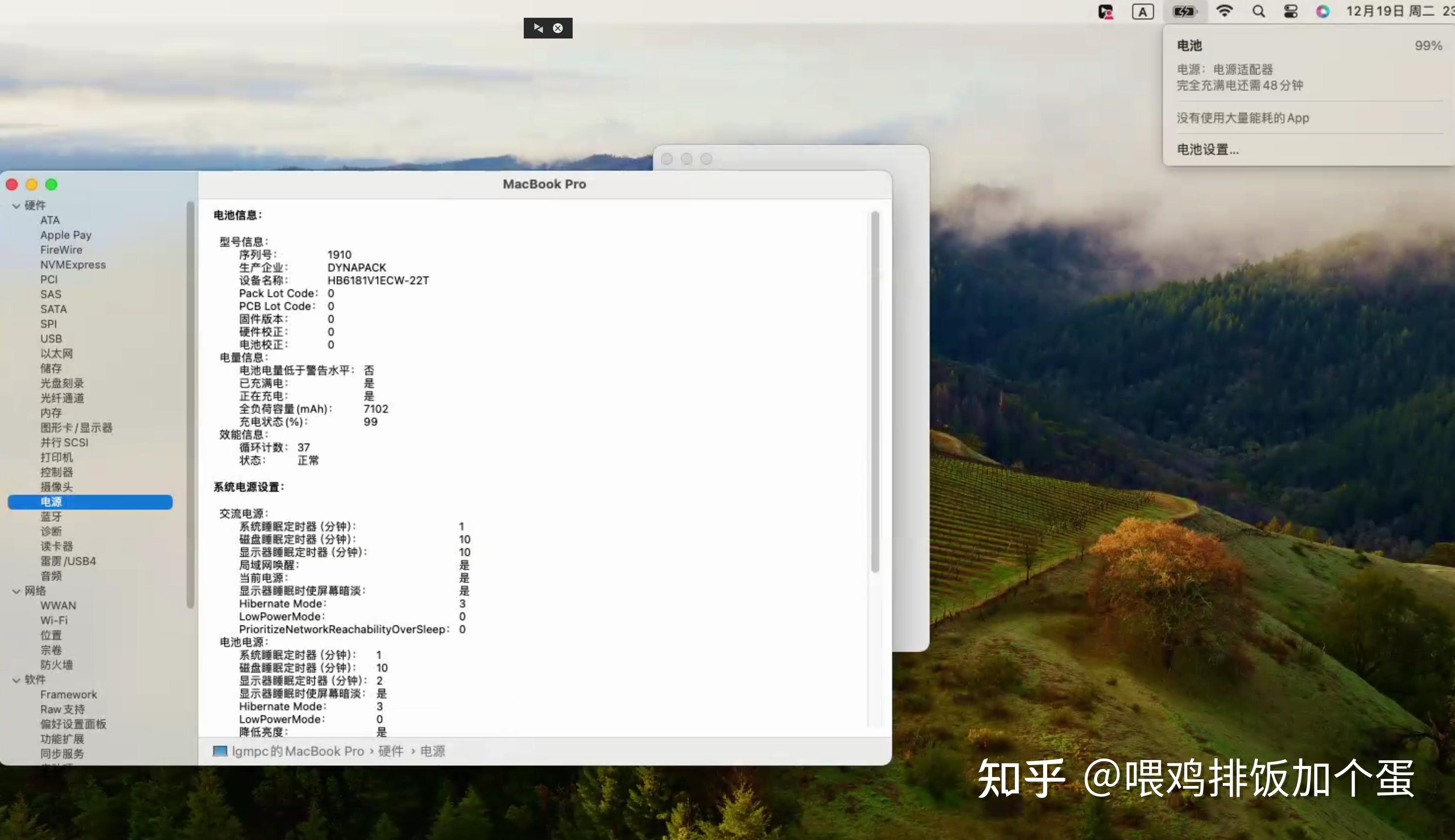
Task: Click 没有使用大量能耗的App menu entry
Action: [x=1243, y=118]
